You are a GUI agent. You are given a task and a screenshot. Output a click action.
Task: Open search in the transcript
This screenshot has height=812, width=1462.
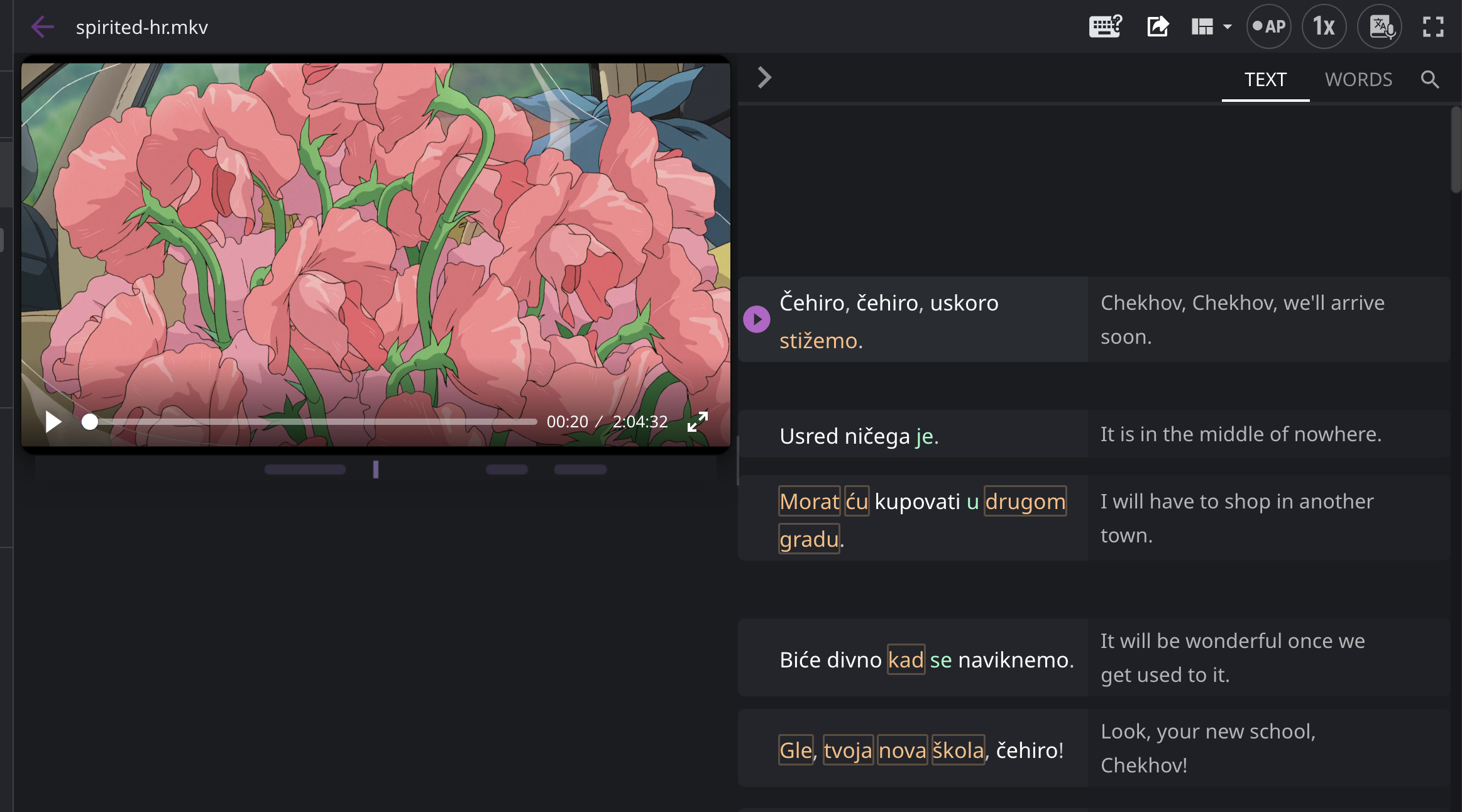click(x=1430, y=79)
